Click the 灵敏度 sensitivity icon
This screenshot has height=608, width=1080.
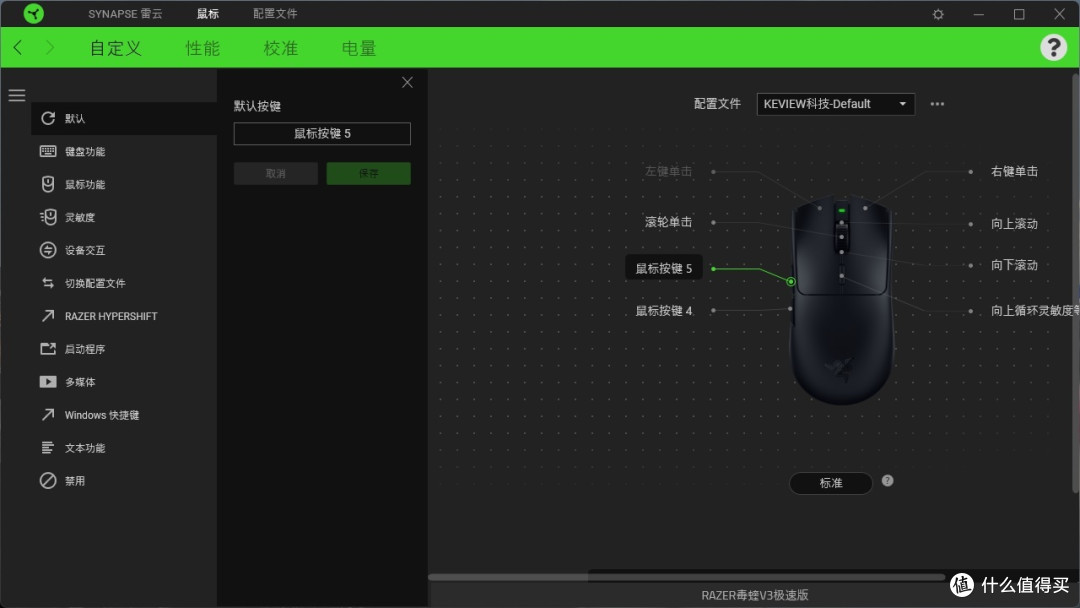48,217
